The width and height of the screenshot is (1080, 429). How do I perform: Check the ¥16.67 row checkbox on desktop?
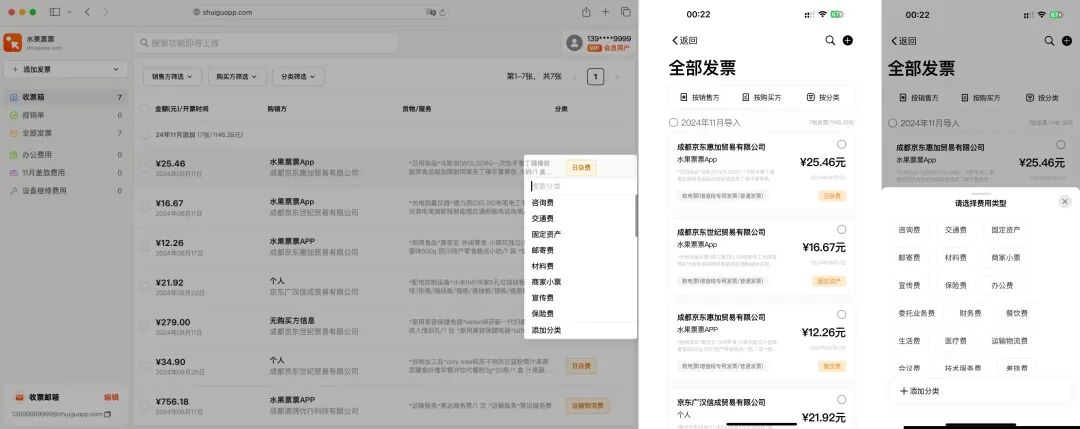point(145,207)
